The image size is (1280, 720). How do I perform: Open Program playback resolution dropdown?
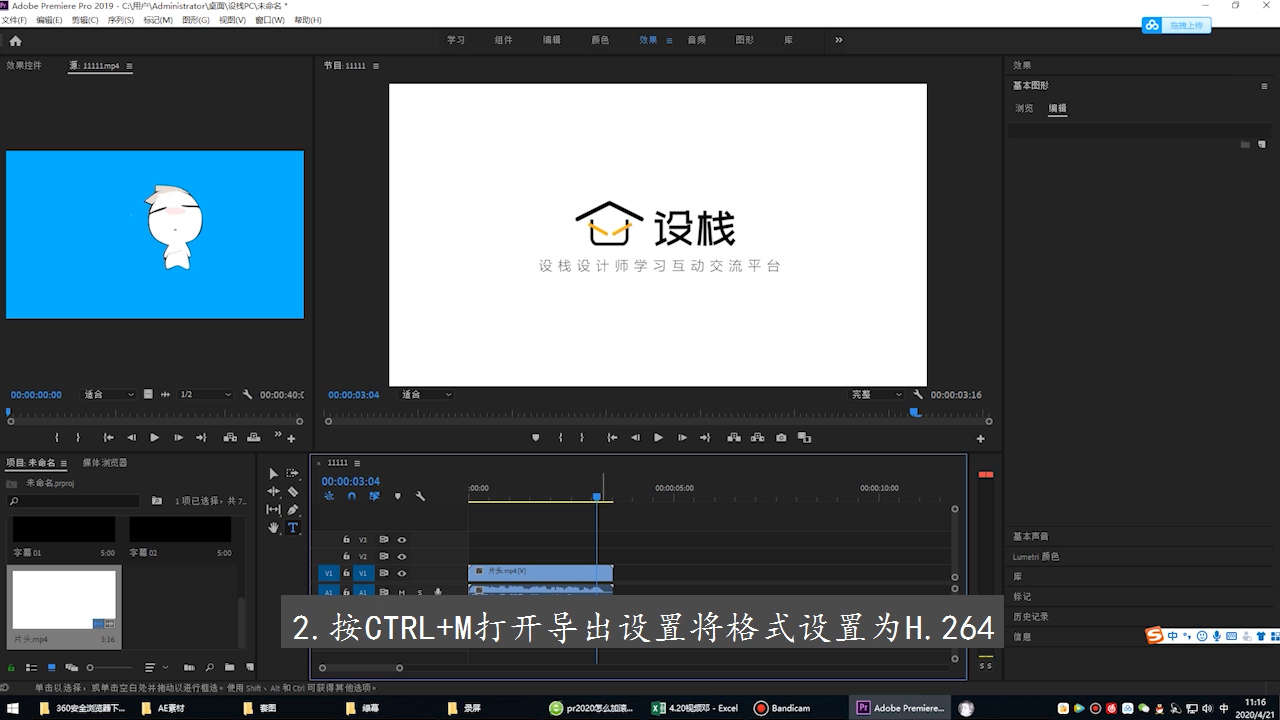(x=876, y=394)
